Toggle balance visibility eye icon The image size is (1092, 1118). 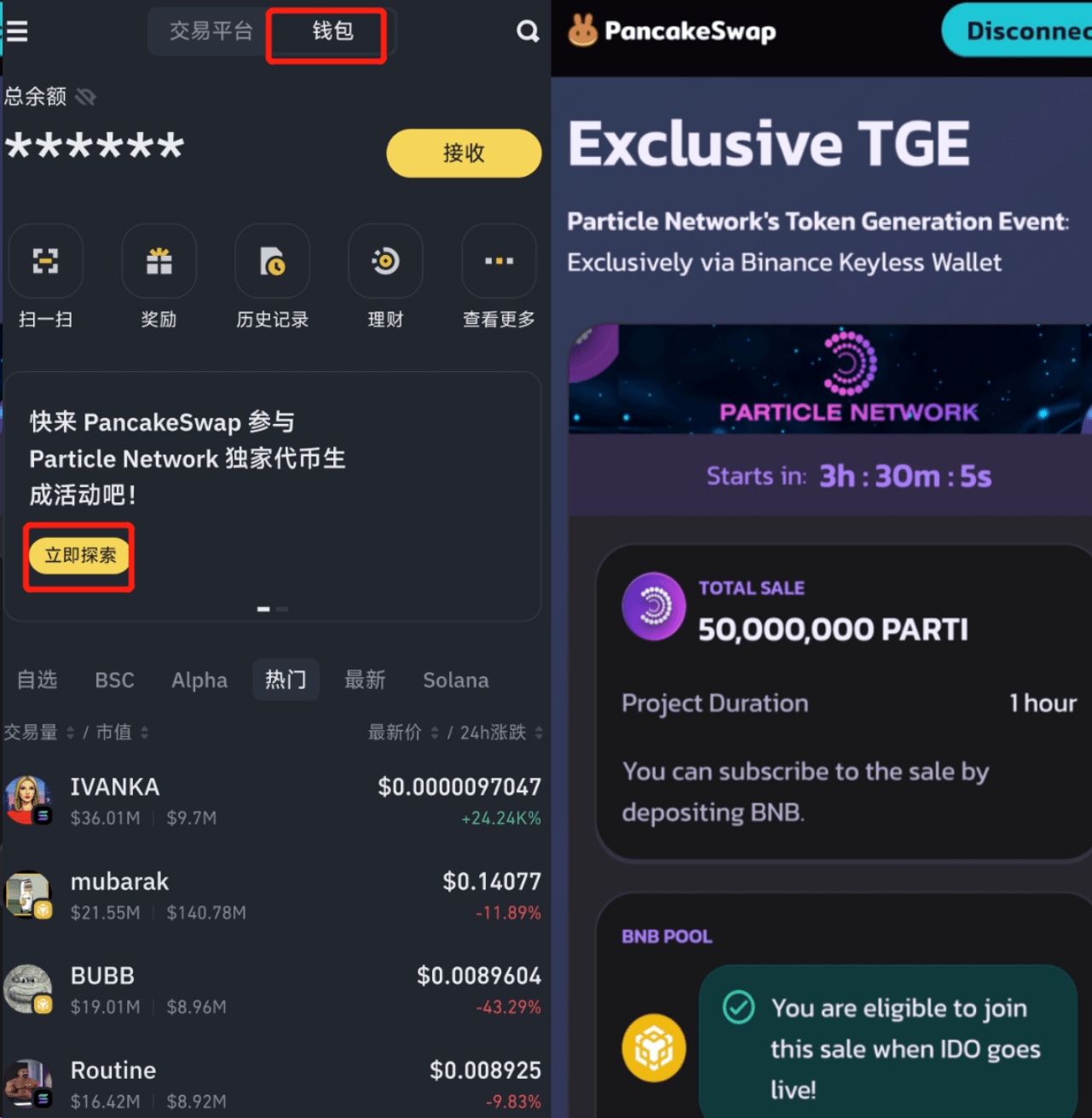click(85, 96)
